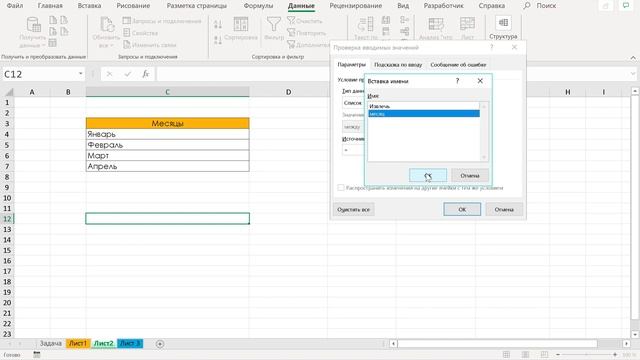Image resolution: width=640 pixels, height=360 pixels.
Task: Click the Месяцы header cell
Action: [x=167, y=123]
